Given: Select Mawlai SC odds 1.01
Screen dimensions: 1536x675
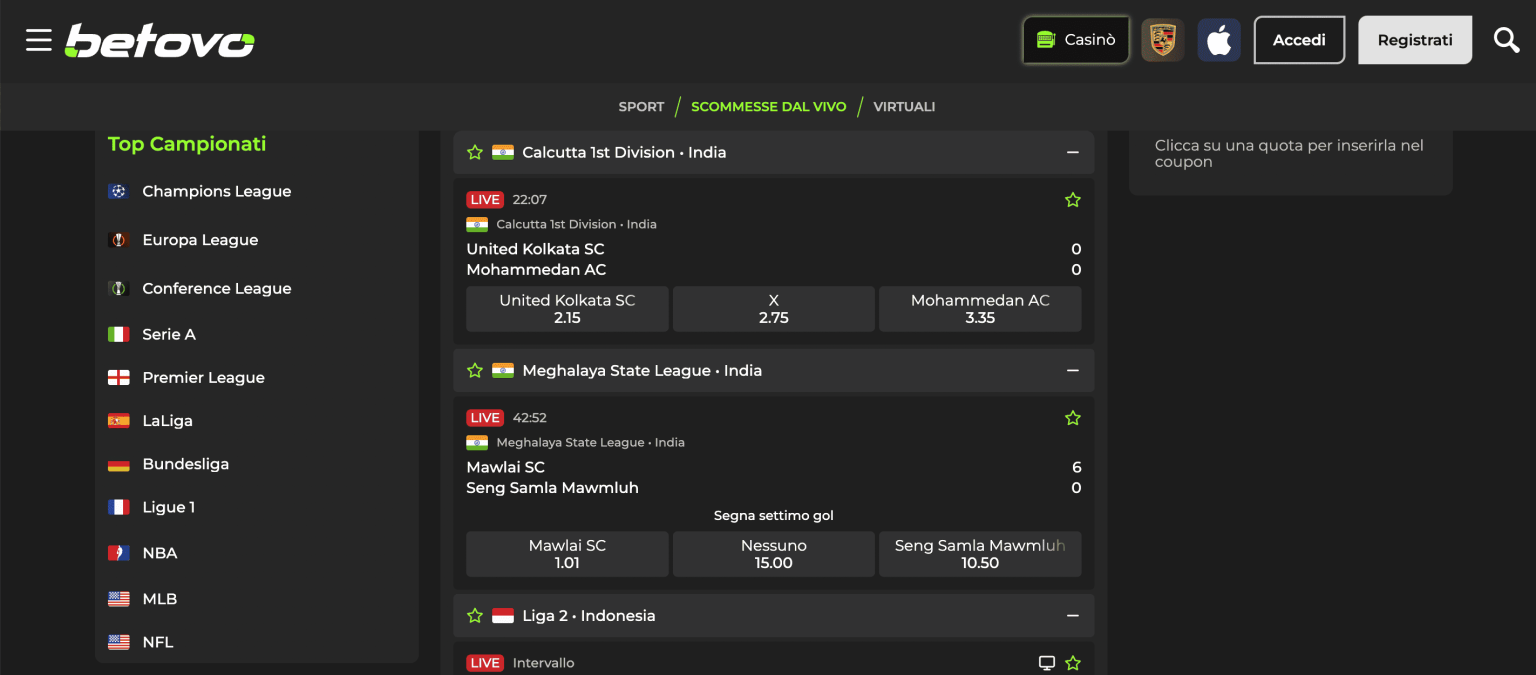Looking at the screenshot, I should click(567, 554).
